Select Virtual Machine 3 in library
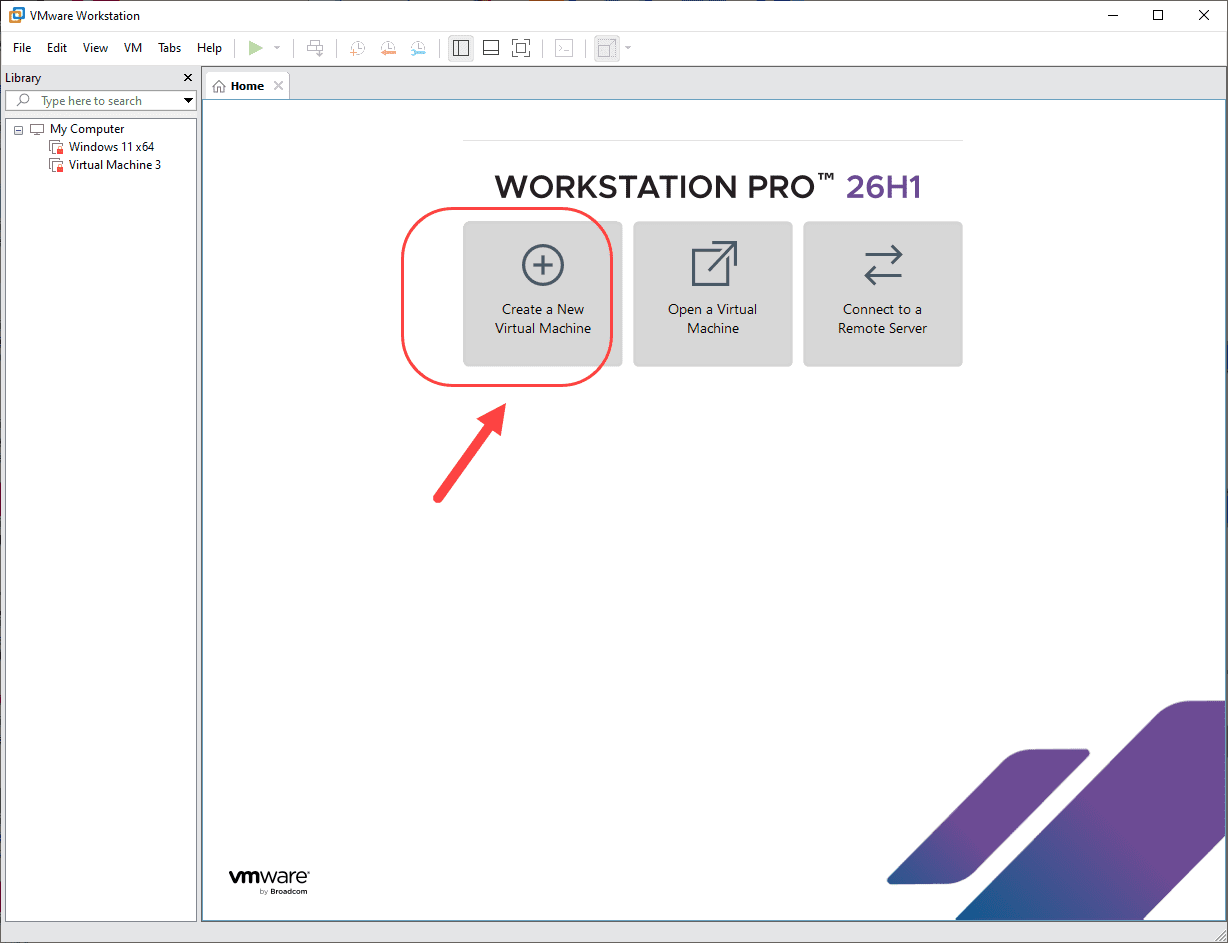 [x=114, y=165]
